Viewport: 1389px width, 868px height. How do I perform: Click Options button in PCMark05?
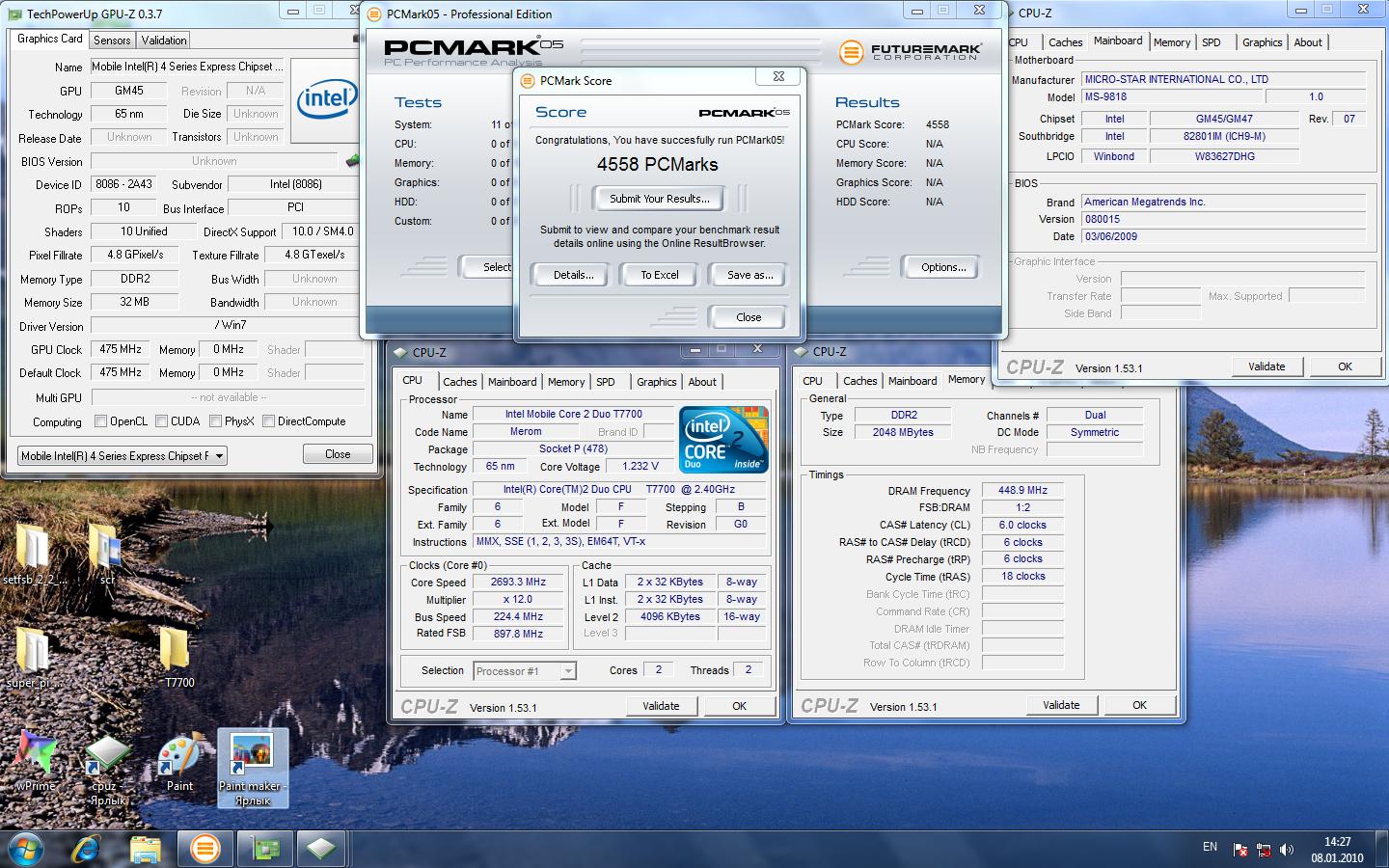942,267
